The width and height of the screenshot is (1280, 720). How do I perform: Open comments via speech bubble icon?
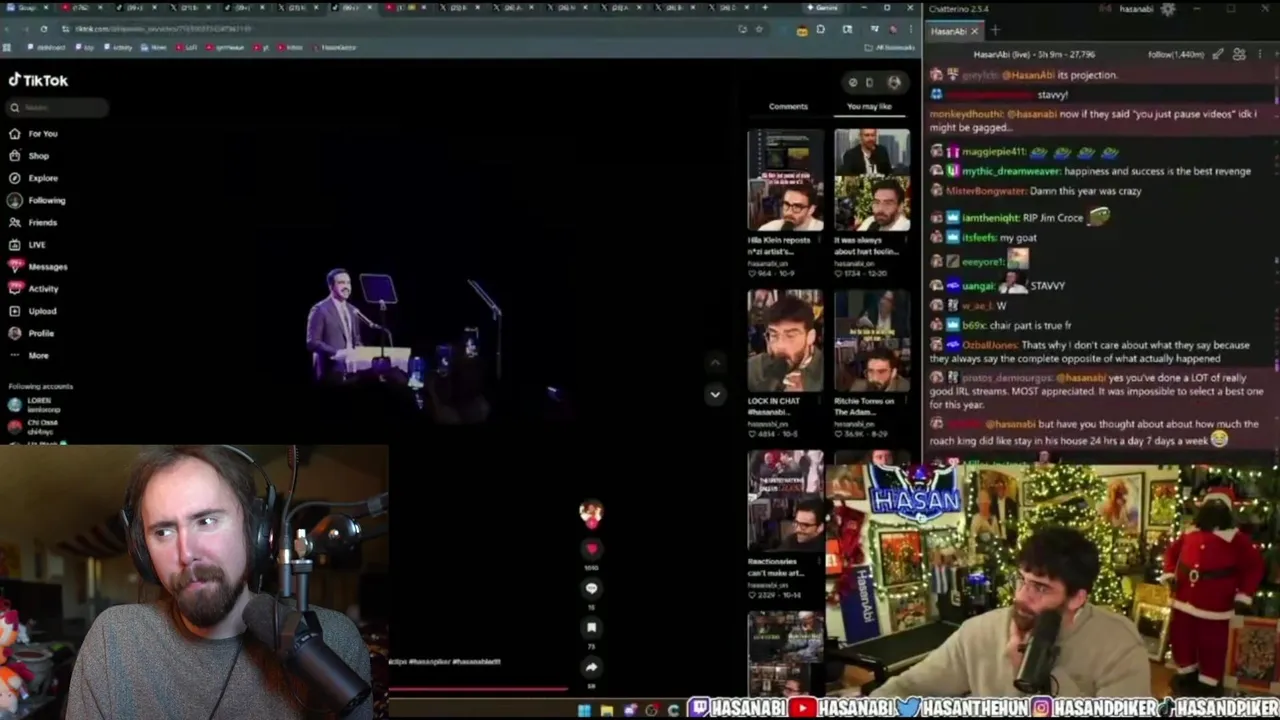[x=591, y=589]
